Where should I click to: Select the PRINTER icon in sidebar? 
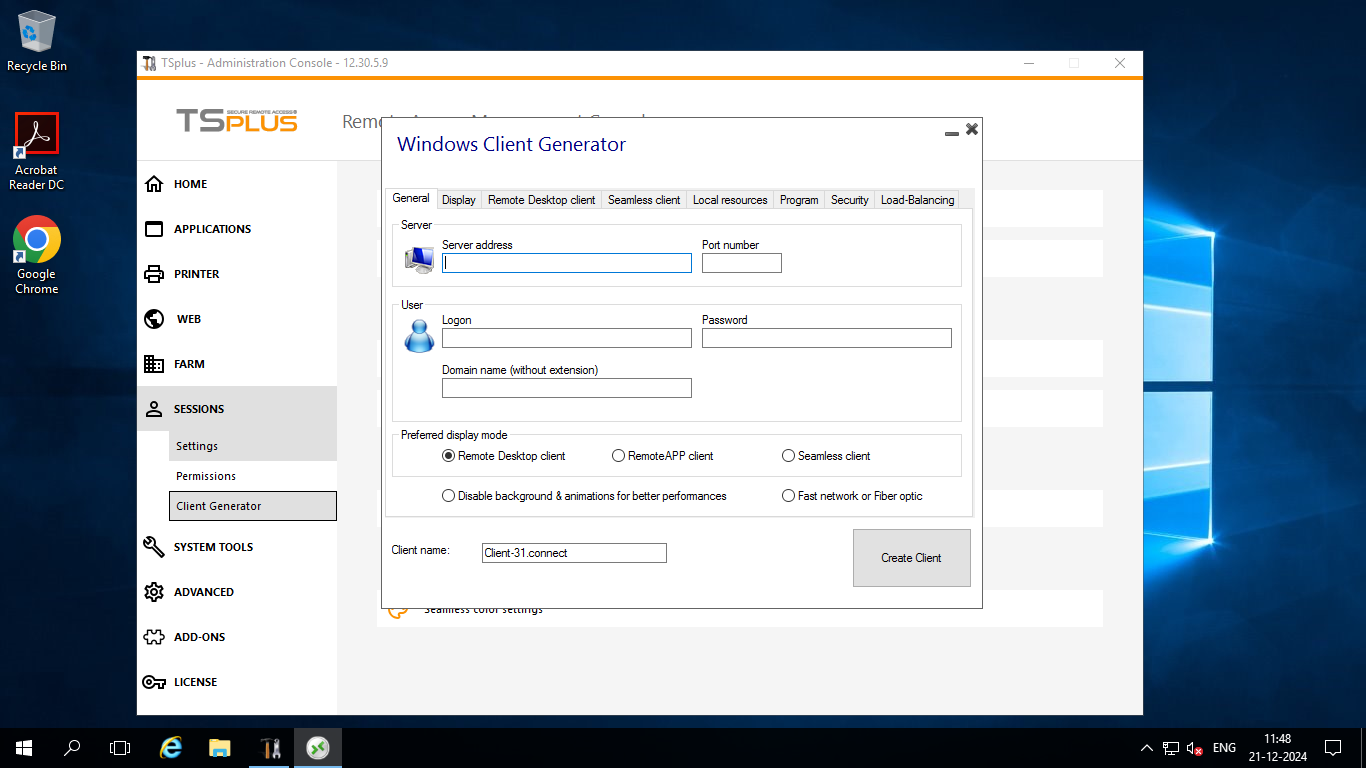(x=154, y=274)
